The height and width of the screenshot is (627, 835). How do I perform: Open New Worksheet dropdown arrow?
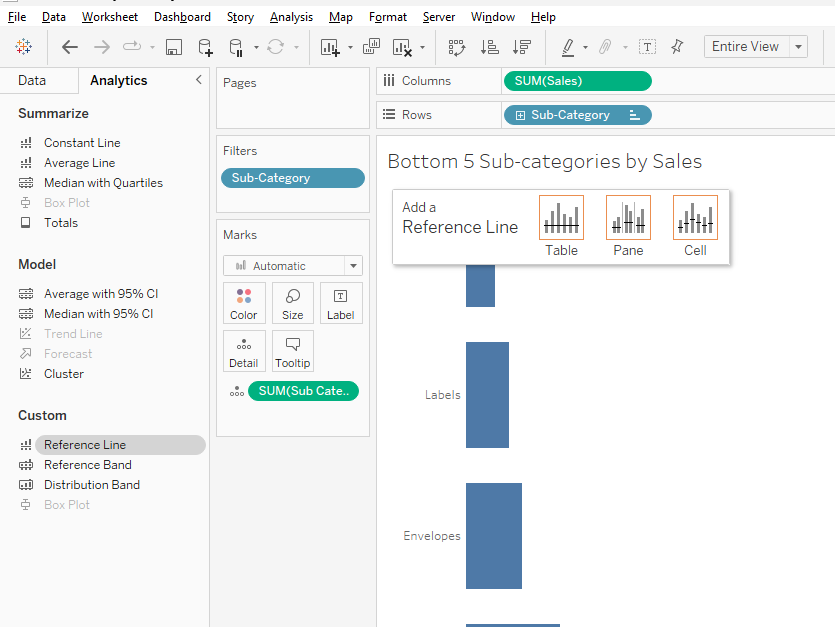[x=350, y=47]
